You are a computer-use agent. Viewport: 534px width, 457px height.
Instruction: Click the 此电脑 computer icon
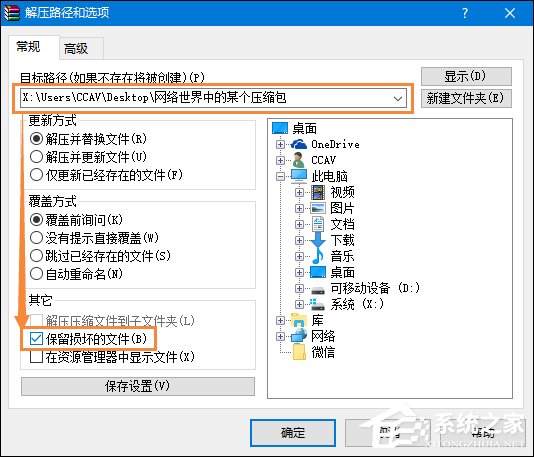click(x=299, y=176)
